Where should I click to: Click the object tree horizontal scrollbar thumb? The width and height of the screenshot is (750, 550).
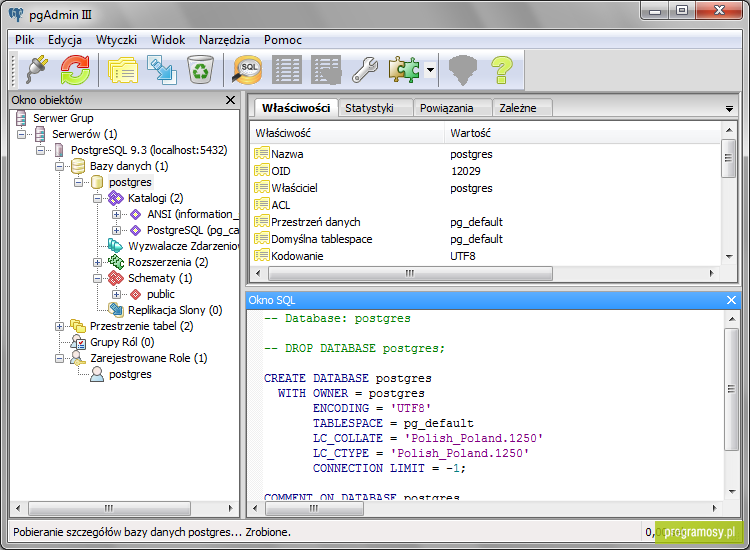tap(109, 508)
